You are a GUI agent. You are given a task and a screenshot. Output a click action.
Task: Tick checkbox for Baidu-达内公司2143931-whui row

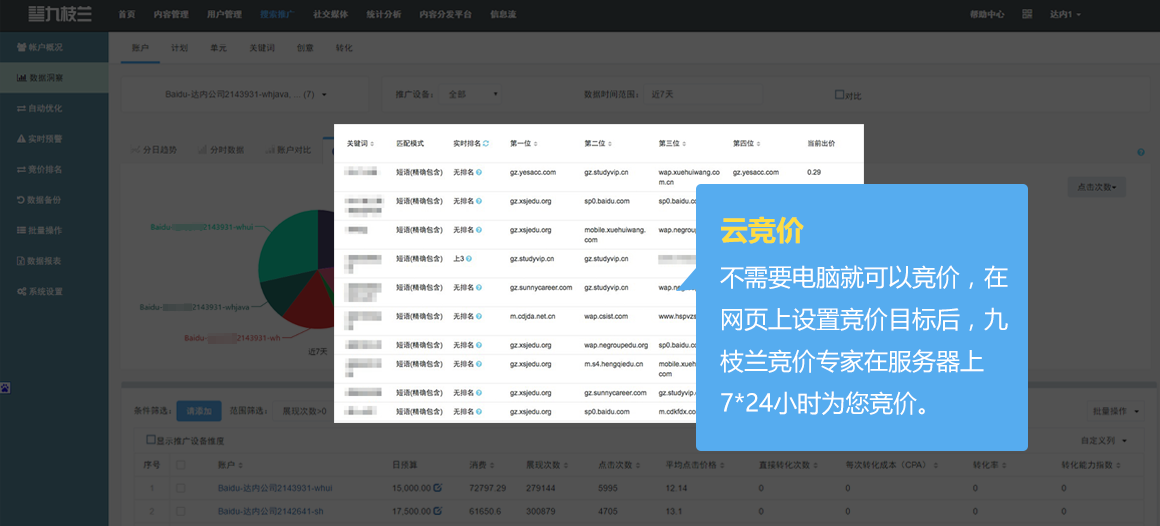click(x=181, y=488)
